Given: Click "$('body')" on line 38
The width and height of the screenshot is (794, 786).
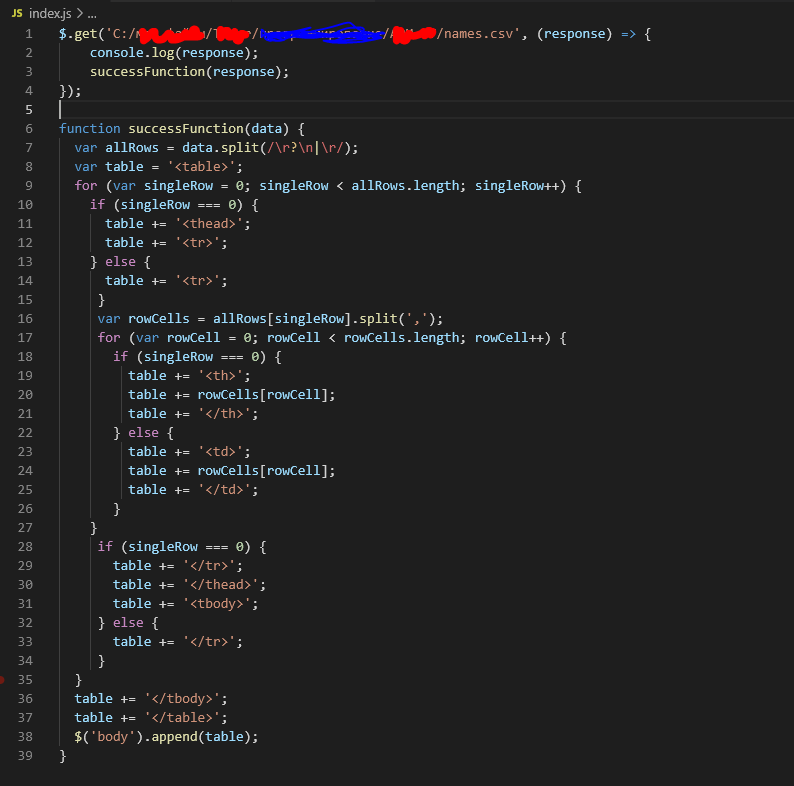Looking at the screenshot, I should 109,736.
